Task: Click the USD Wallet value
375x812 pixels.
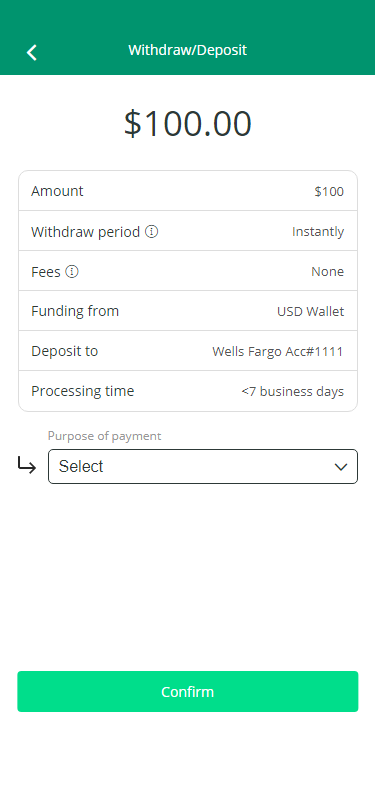Action: (x=310, y=312)
